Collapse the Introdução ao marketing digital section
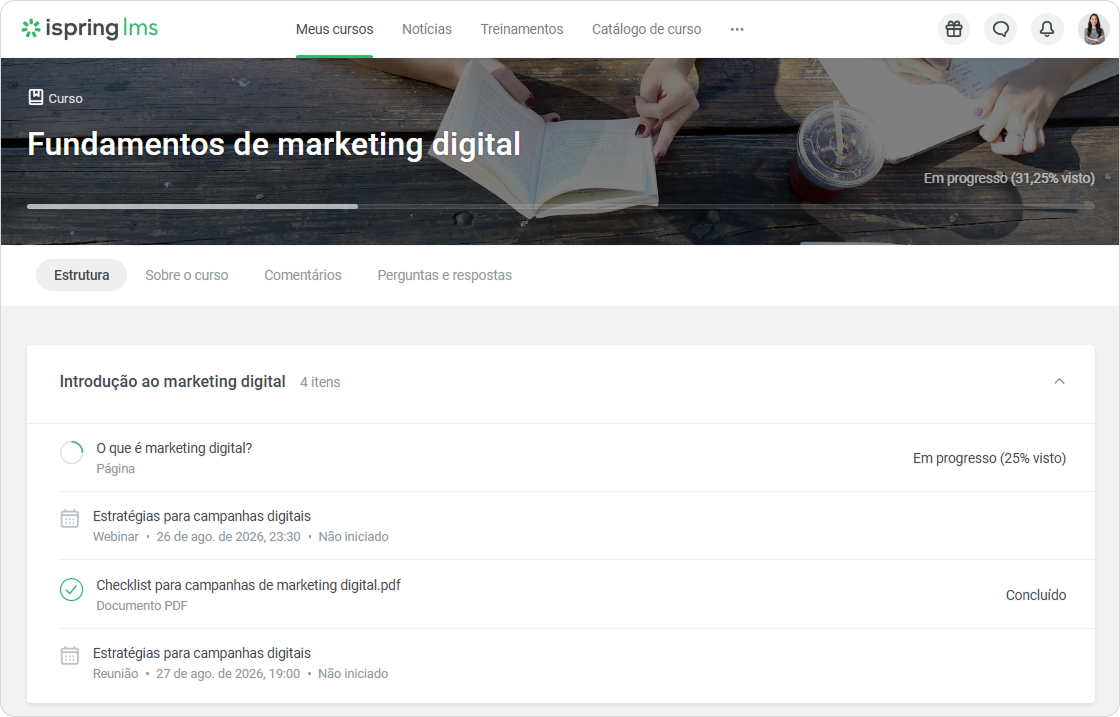 1059,381
